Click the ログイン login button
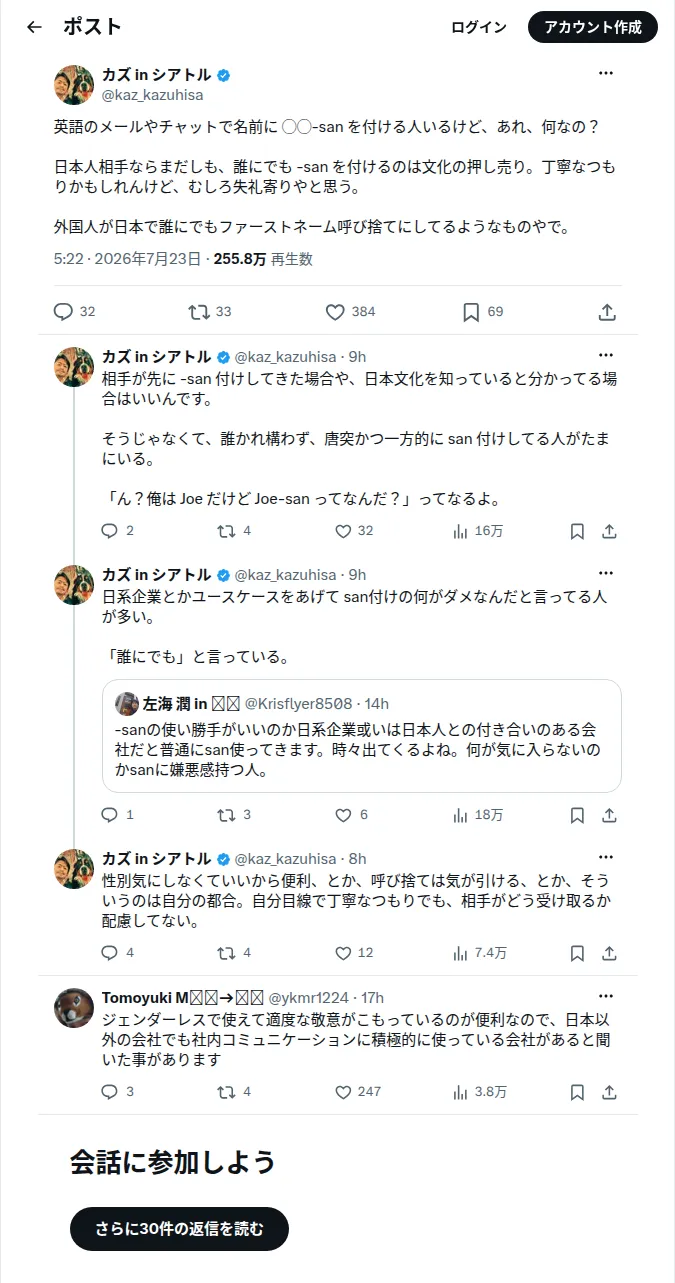 [479, 28]
